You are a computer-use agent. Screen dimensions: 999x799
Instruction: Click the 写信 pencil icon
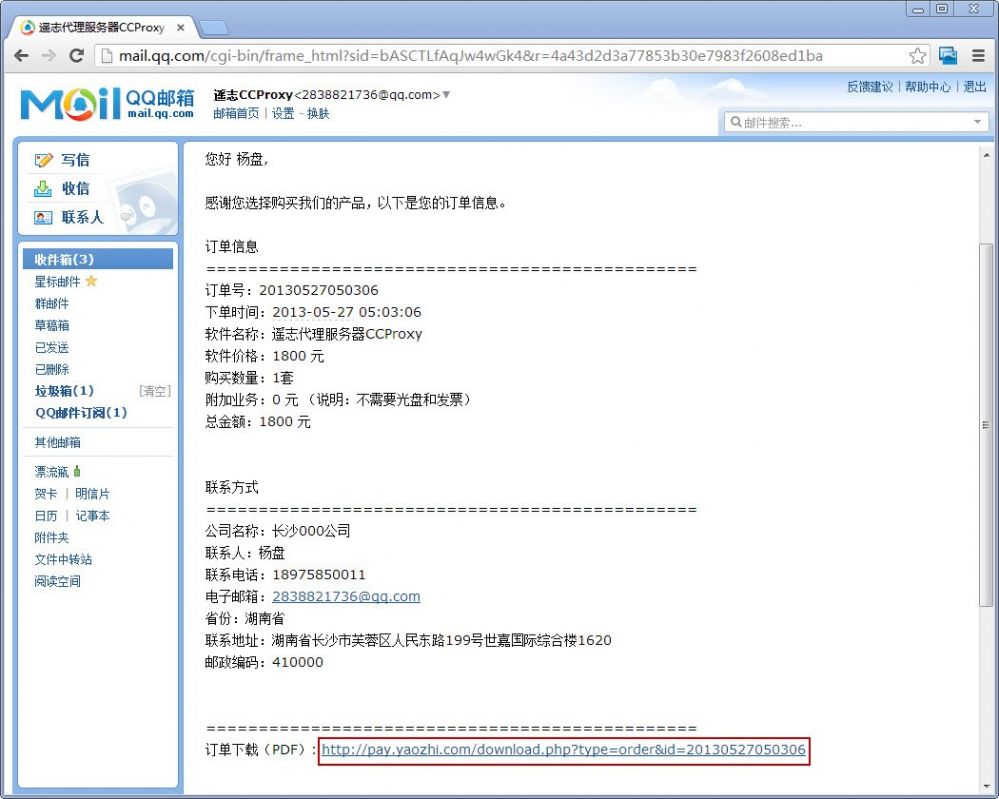pos(43,160)
